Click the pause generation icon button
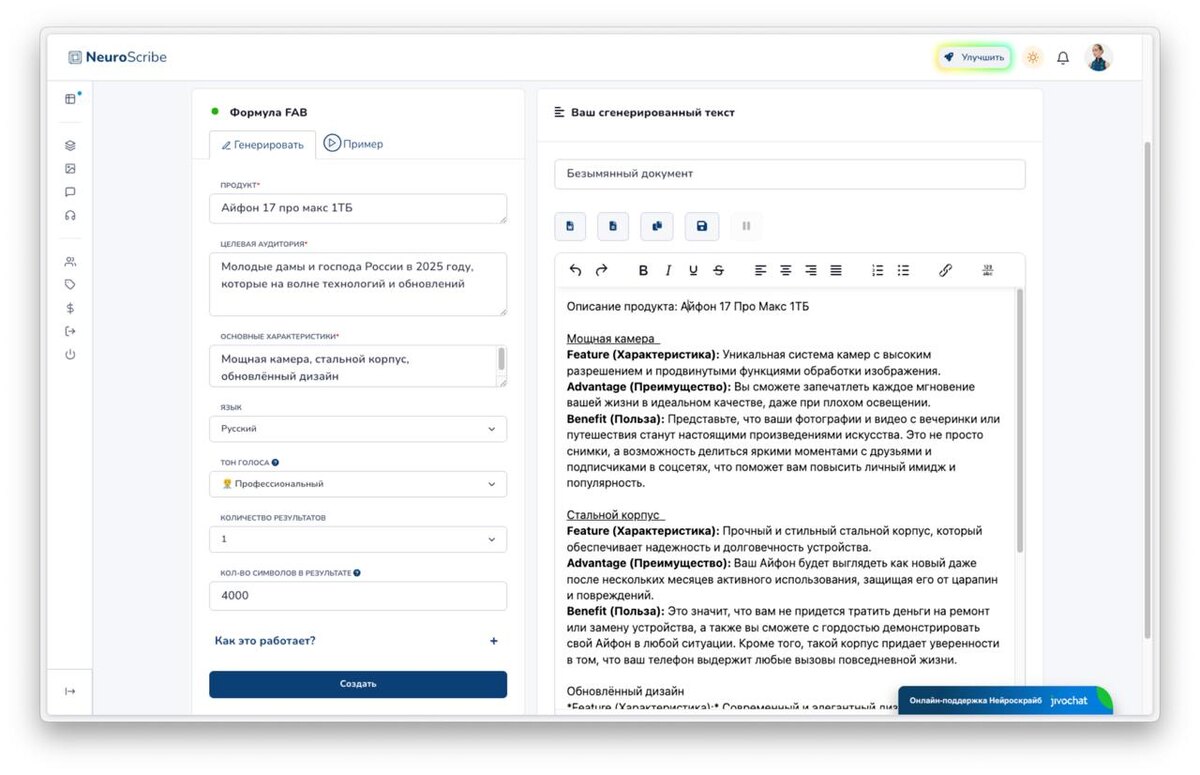The height and width of the screenshot is (775, 1200). (746, 226)
